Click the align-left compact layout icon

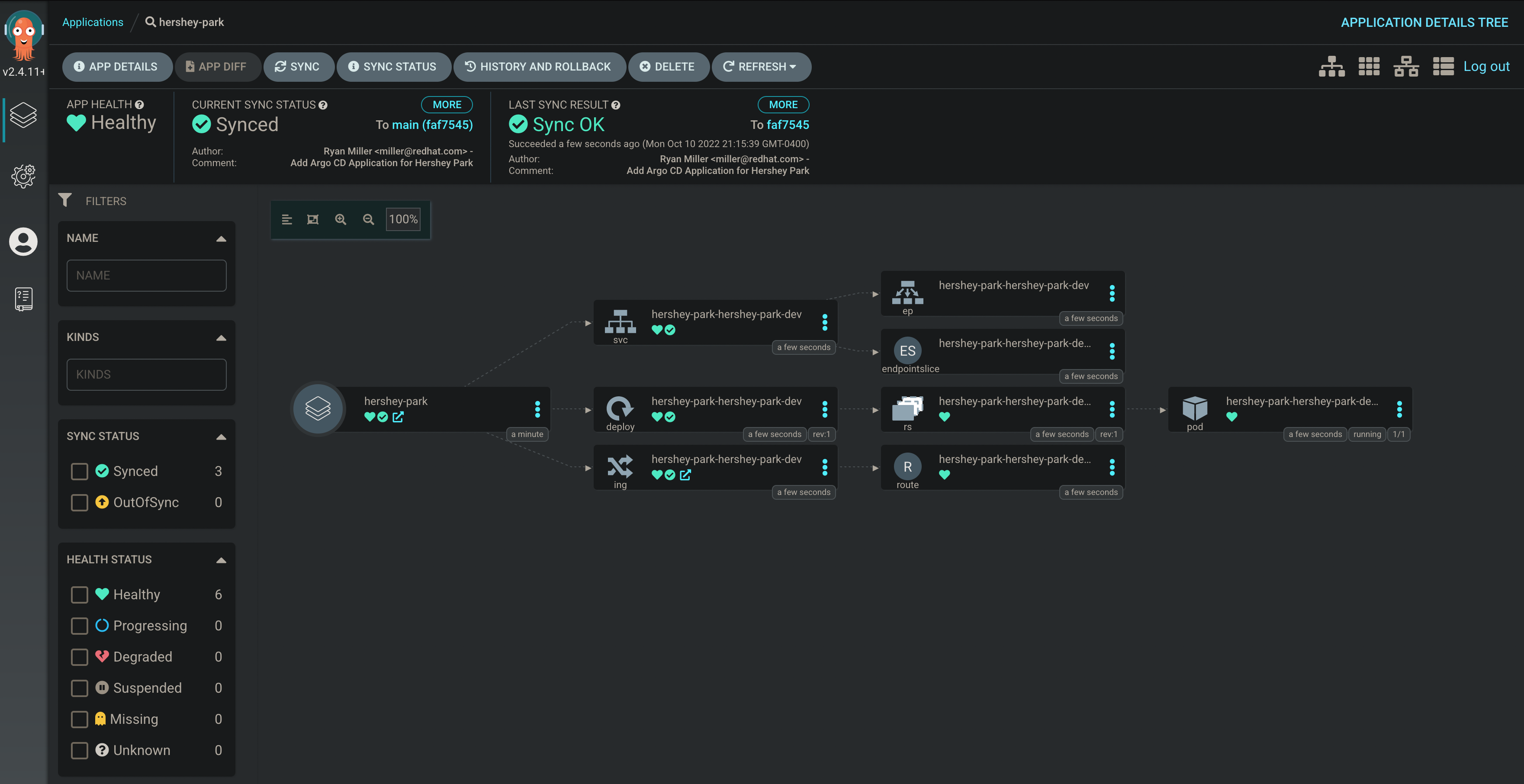pos(287,219)
